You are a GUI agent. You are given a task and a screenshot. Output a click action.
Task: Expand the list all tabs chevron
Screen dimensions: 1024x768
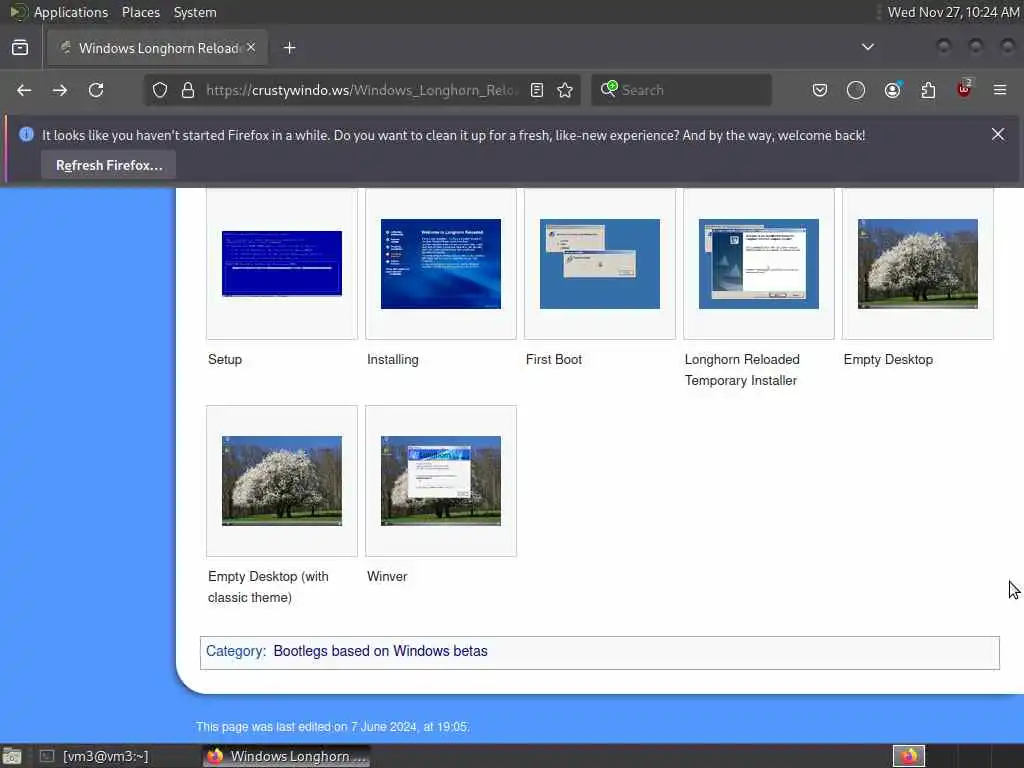(x=868, y=47)
